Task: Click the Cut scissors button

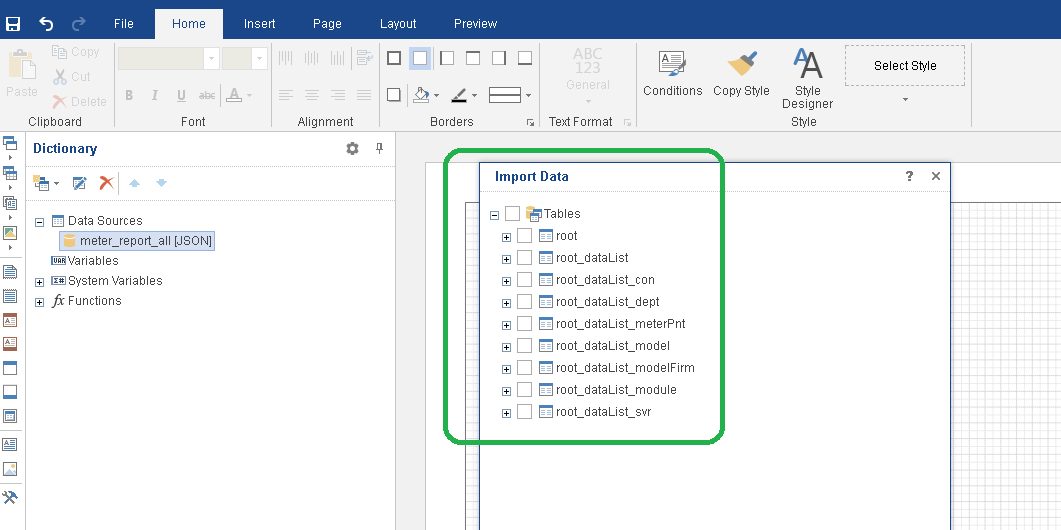Action: [72, 76]
